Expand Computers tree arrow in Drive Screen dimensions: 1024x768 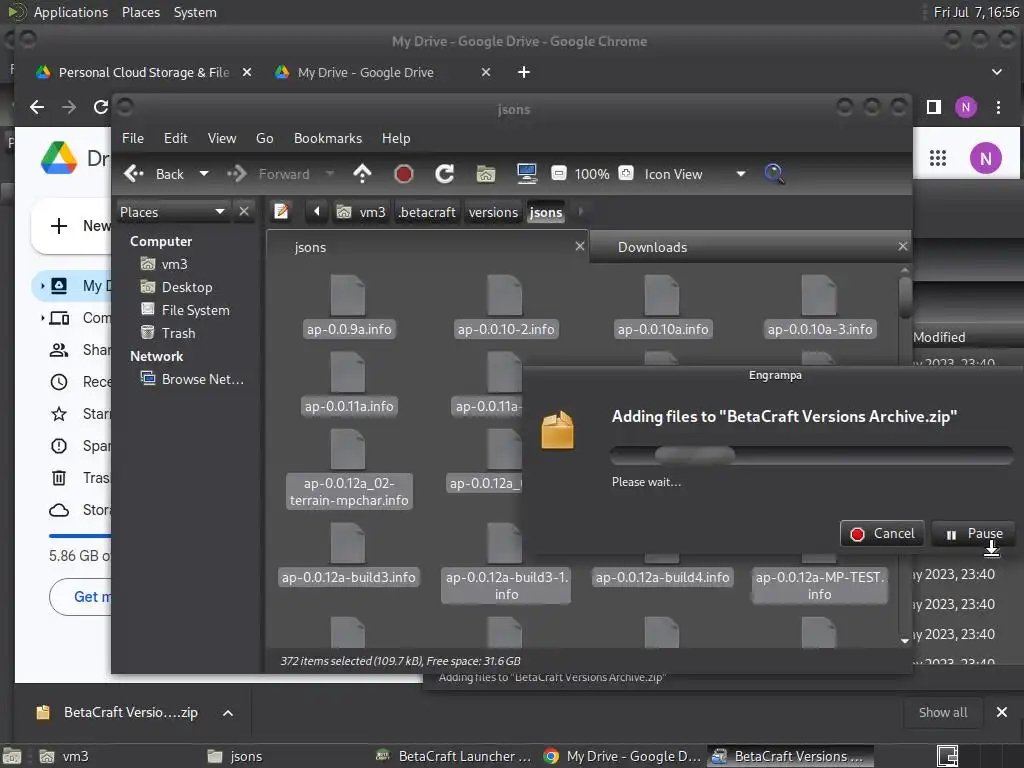coord(43,318)
